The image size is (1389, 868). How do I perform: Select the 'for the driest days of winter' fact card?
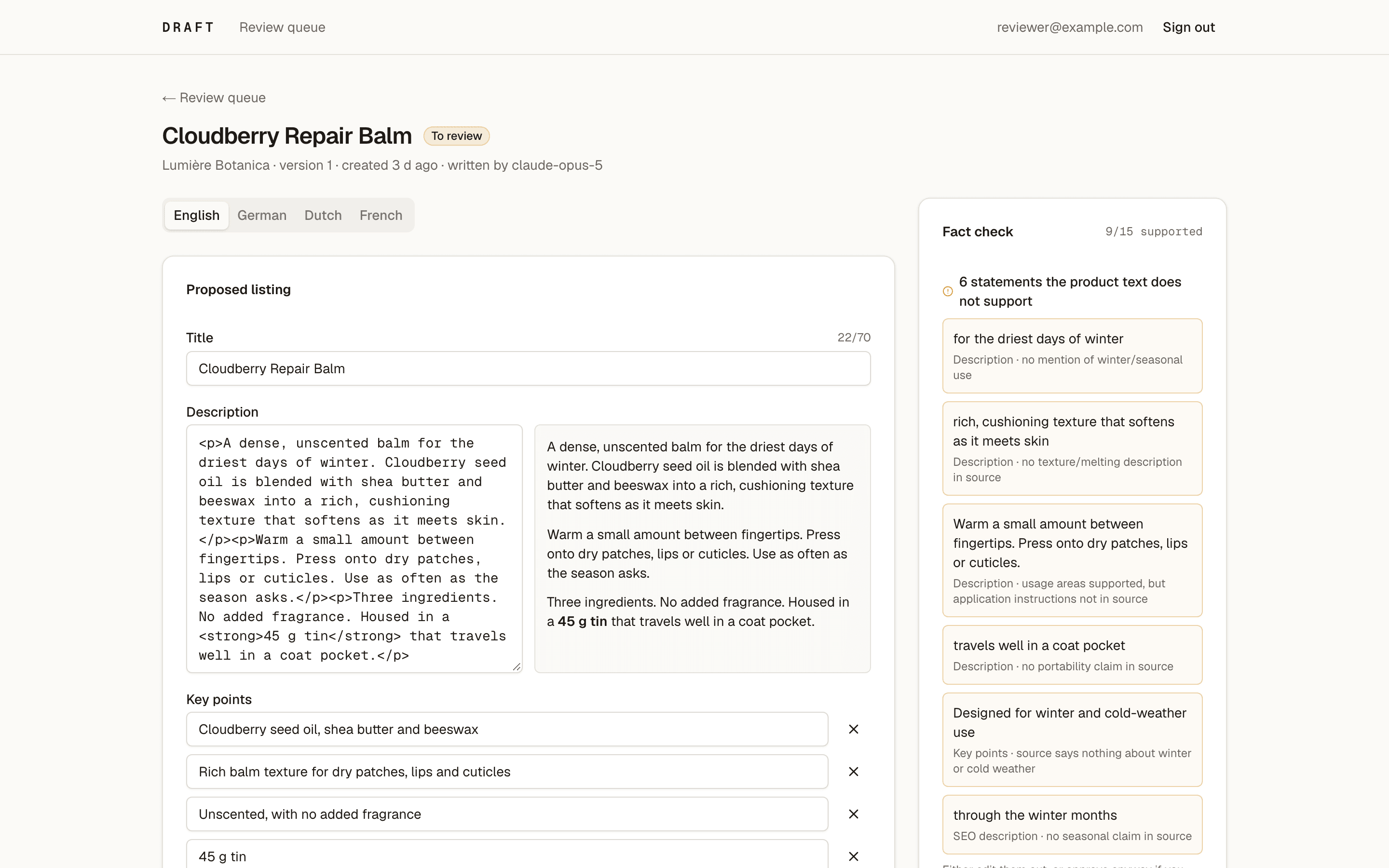point(1072,356)
